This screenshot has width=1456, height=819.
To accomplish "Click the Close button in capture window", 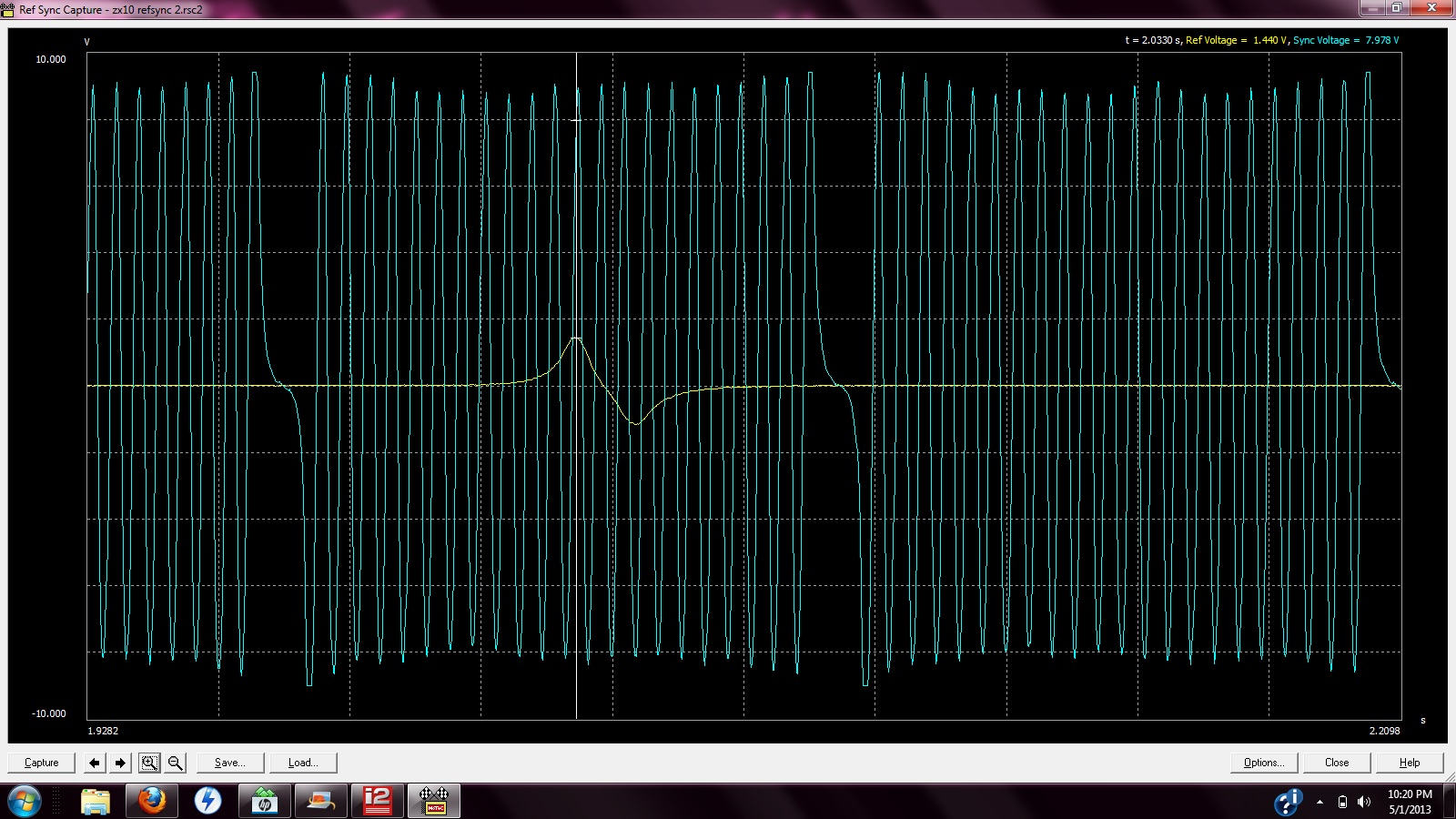I will 1337,763.
